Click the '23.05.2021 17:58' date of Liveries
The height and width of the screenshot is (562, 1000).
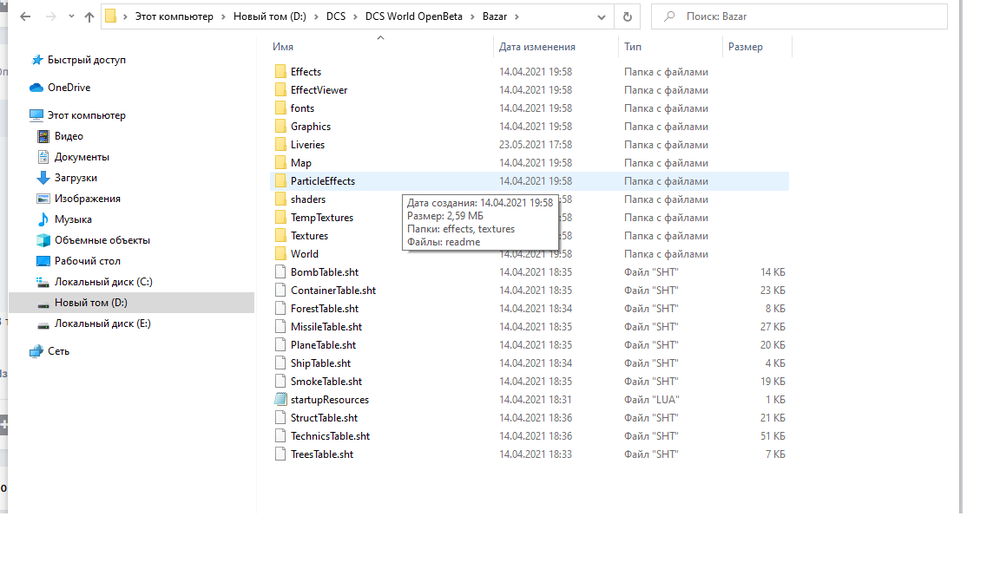pos(535,145)
